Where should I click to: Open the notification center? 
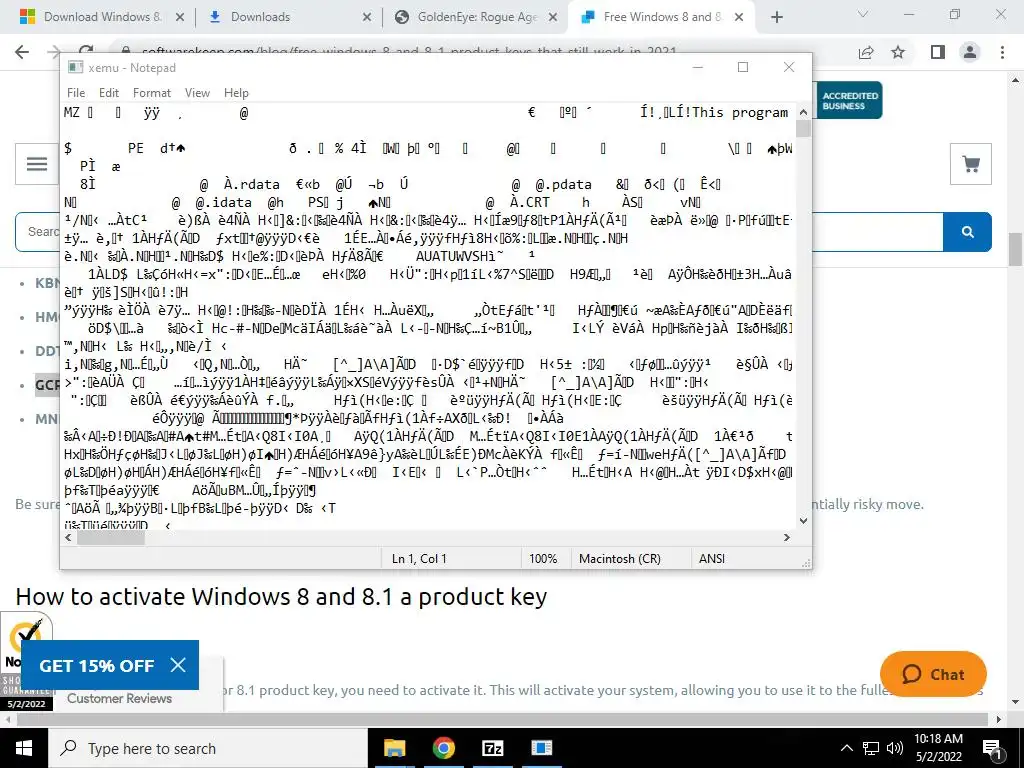[x=992, y=748]
